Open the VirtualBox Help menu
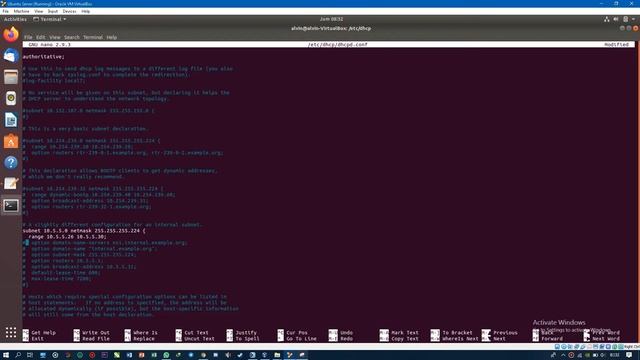This screenshot has width=640, height=360. coord(85,11)
